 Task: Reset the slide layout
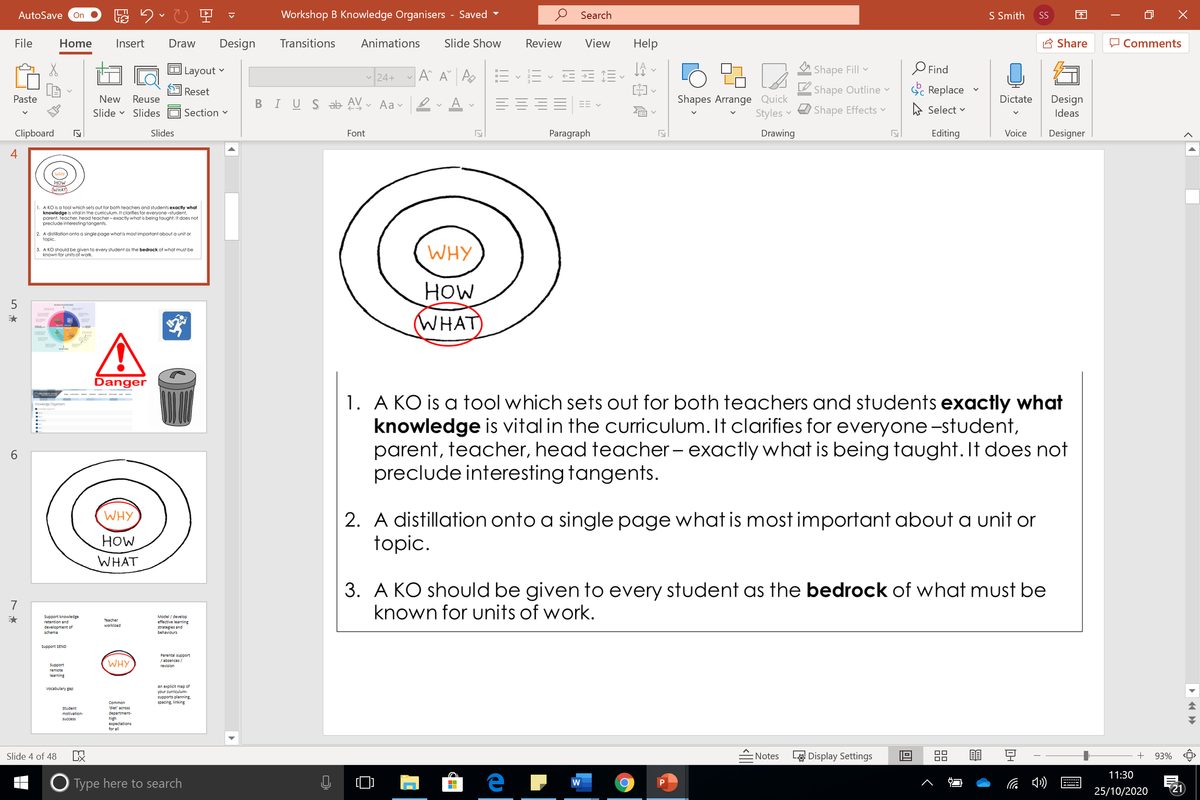(x=188, y=91)
